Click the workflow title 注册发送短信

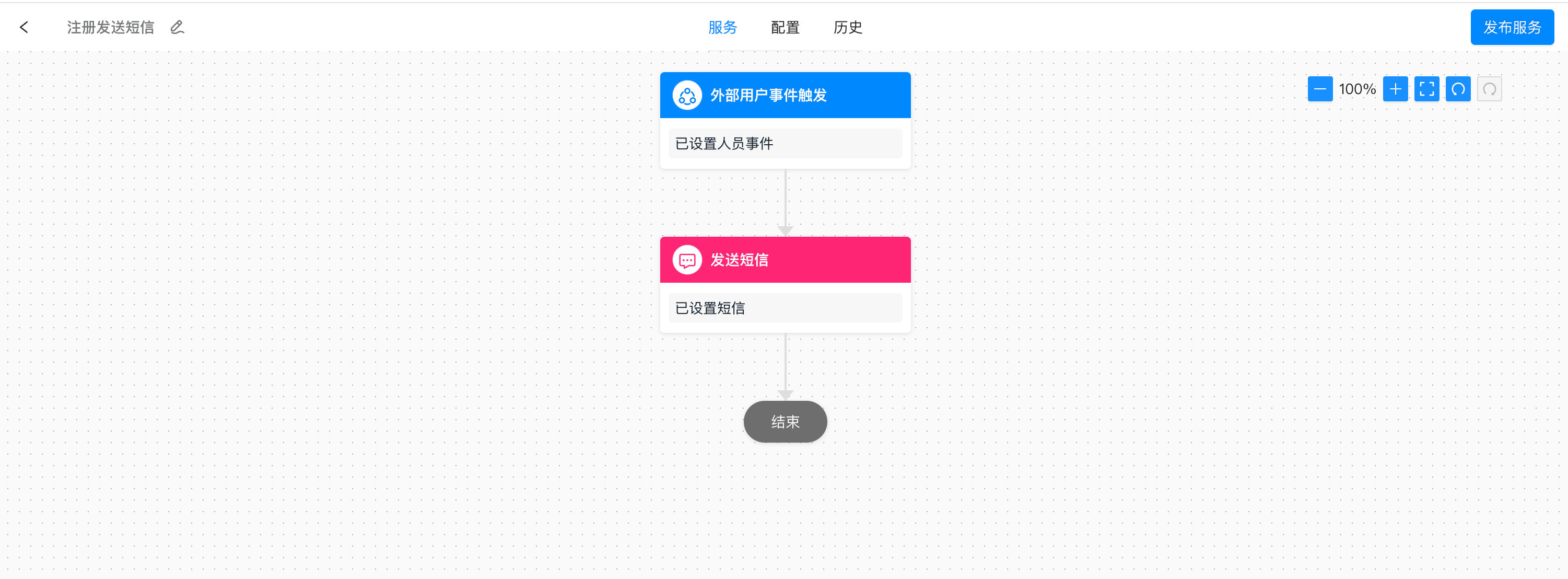tap(110, 27)
